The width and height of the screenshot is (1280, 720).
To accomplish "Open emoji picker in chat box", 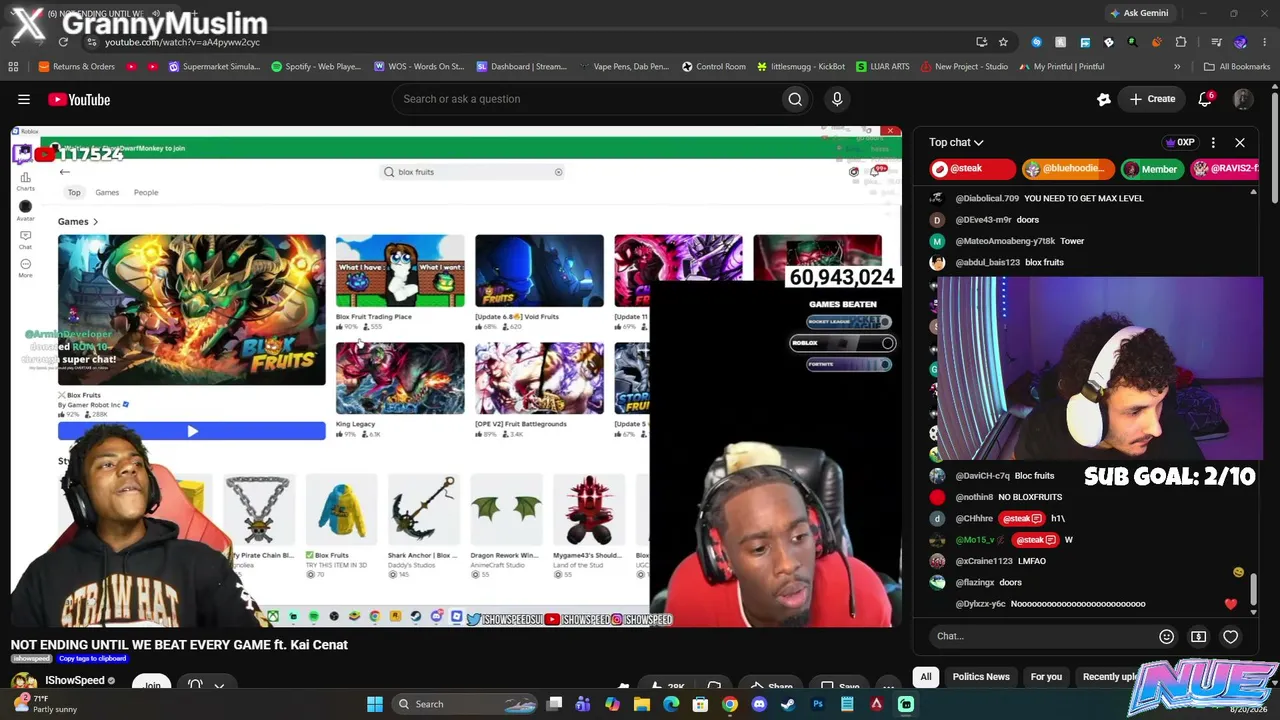I will pyautogui.click(x=1166, y=637).
